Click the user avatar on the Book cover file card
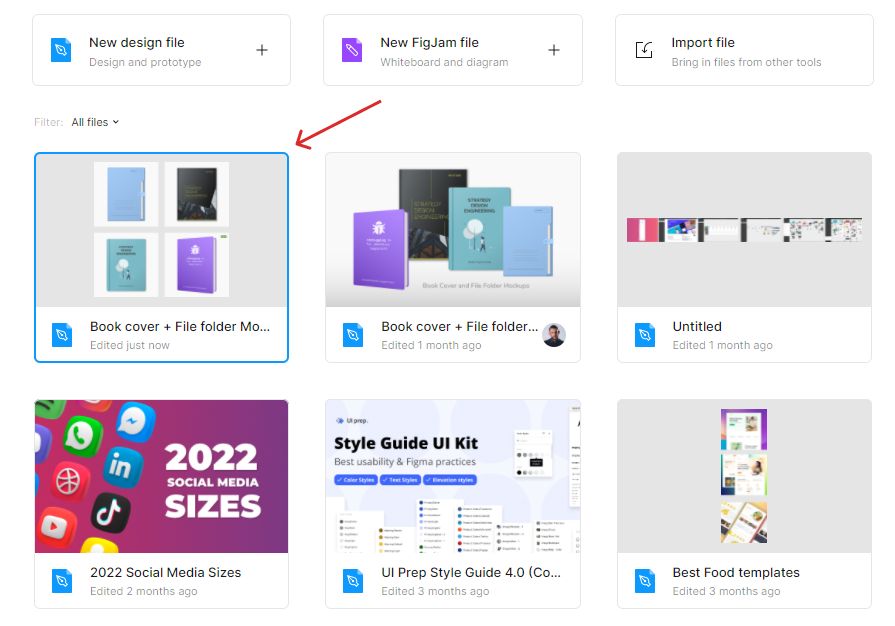The image size is (895, 626). [x=554, y=335]
